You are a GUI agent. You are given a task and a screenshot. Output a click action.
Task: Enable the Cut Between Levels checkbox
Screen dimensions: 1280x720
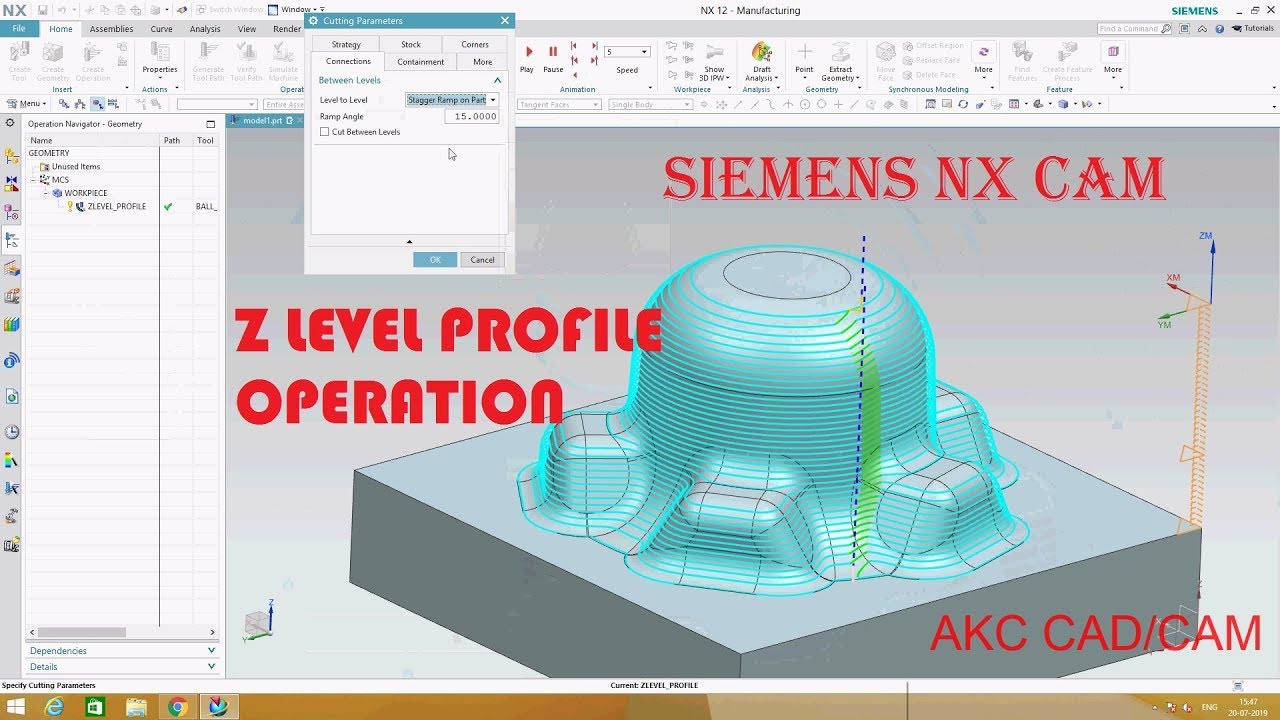[324, 132]
